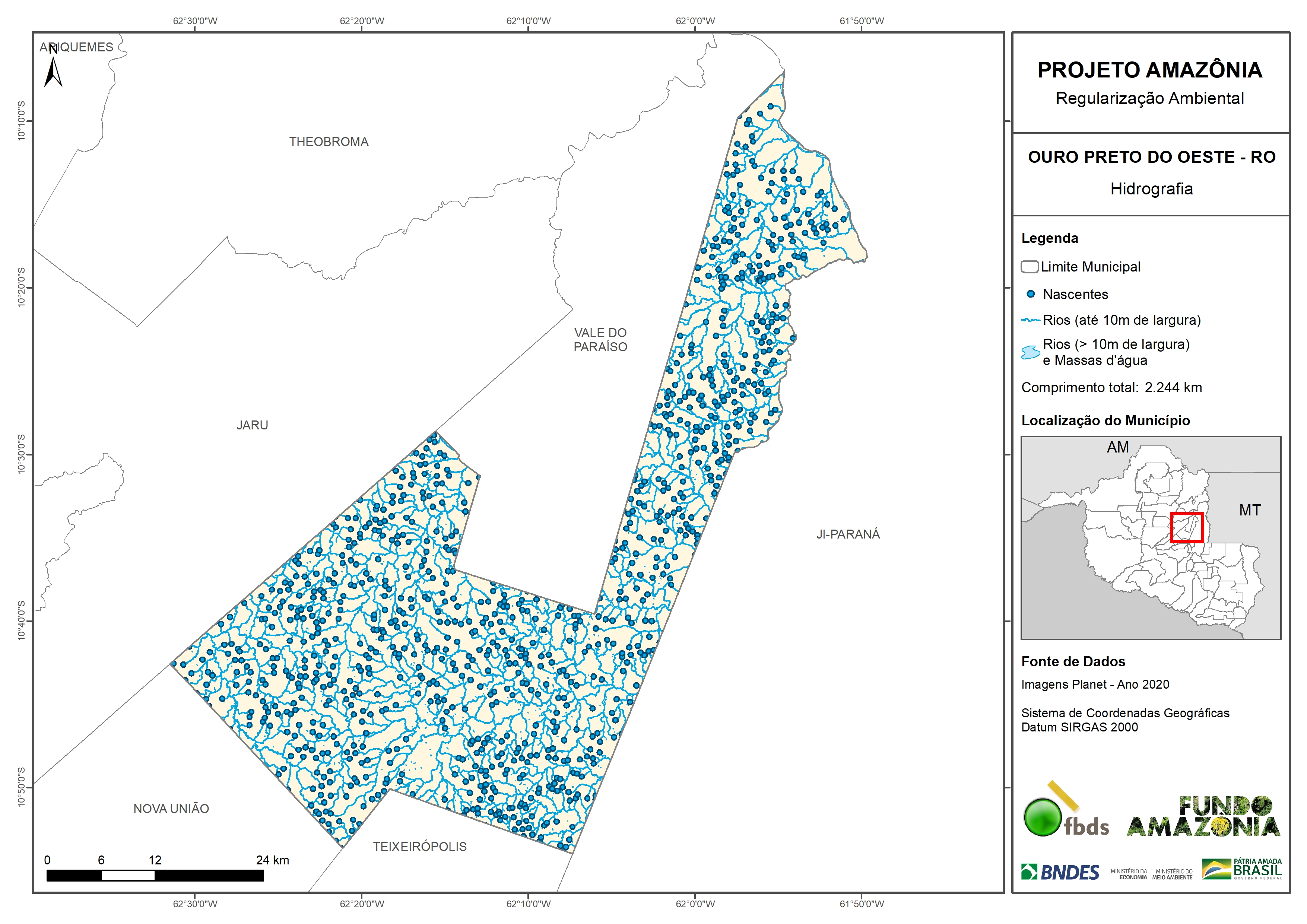
Task: Click the Fundo Amazonia logo
Action: tap(1203, 817)
